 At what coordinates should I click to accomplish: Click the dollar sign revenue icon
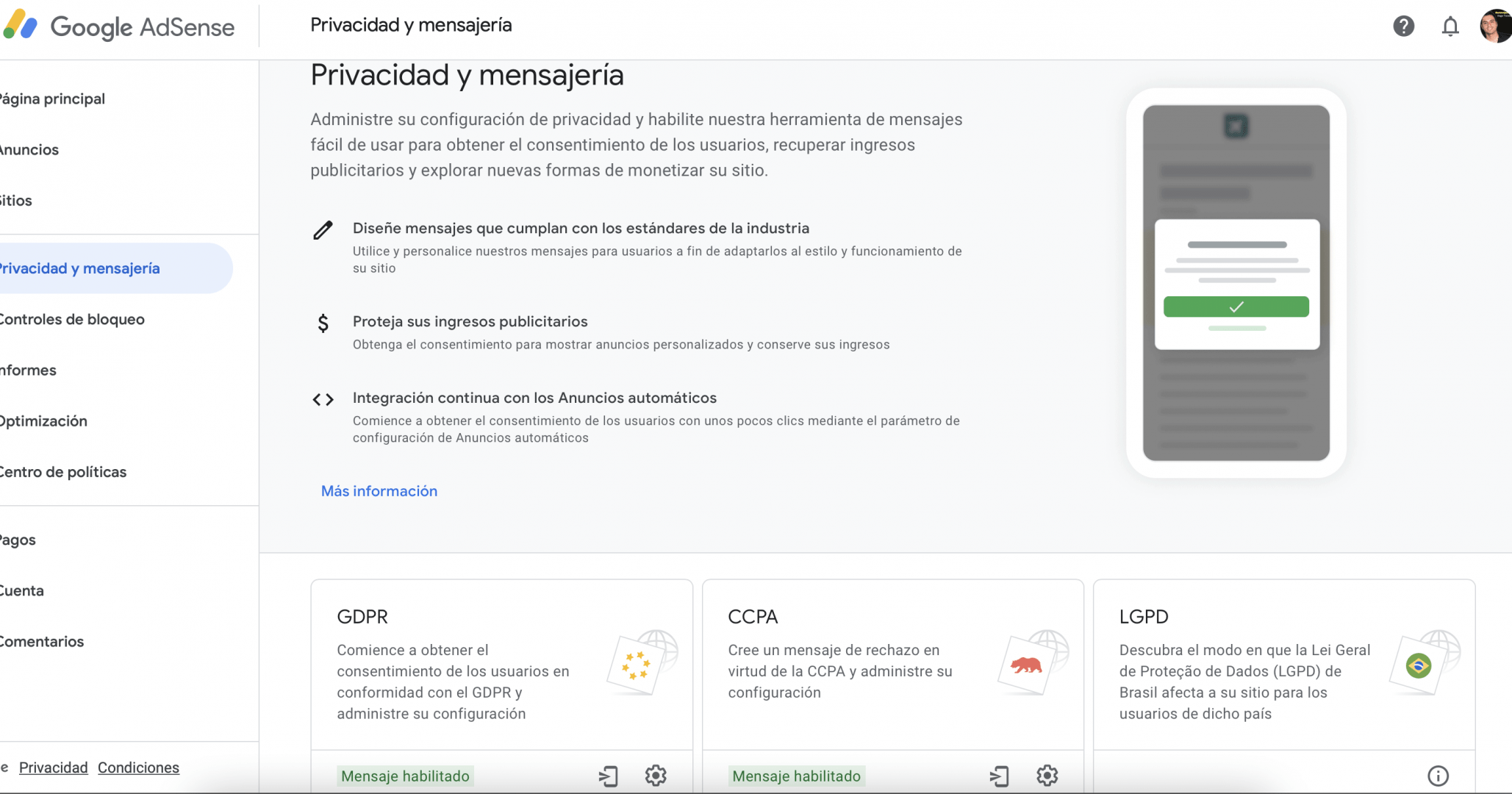323,323
